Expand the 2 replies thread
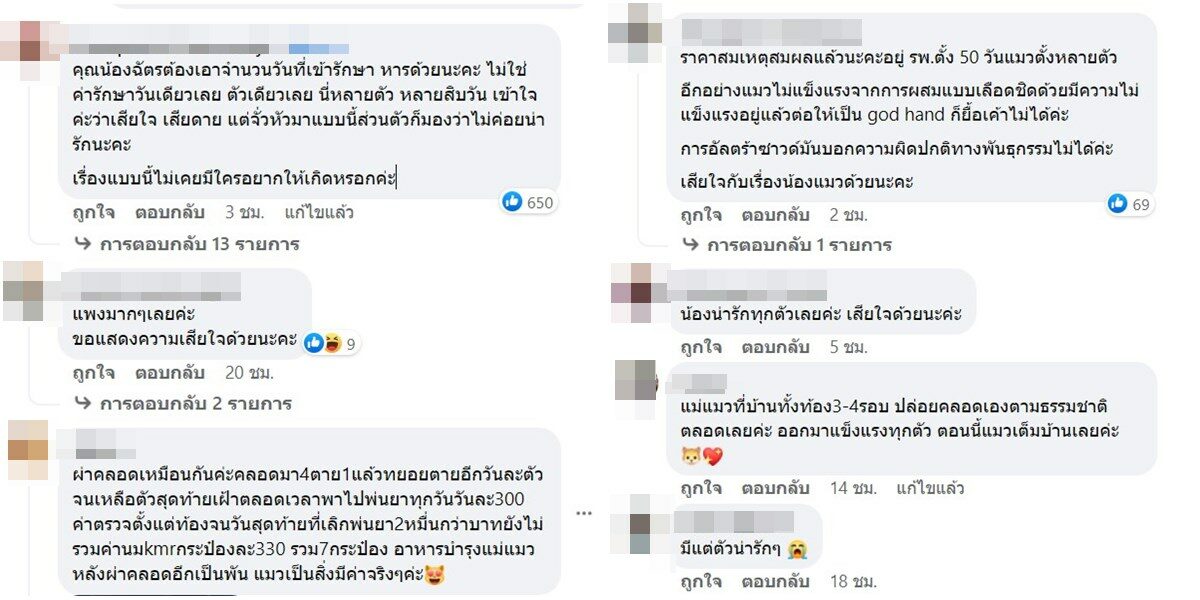Viewport: 1200px width, 600px height. click(195, 403)
